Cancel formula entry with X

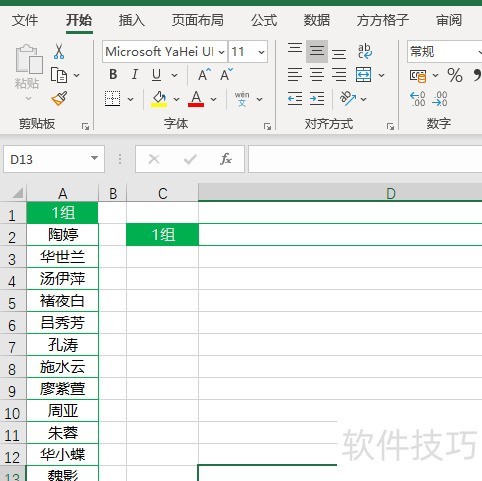pos(154,159)
